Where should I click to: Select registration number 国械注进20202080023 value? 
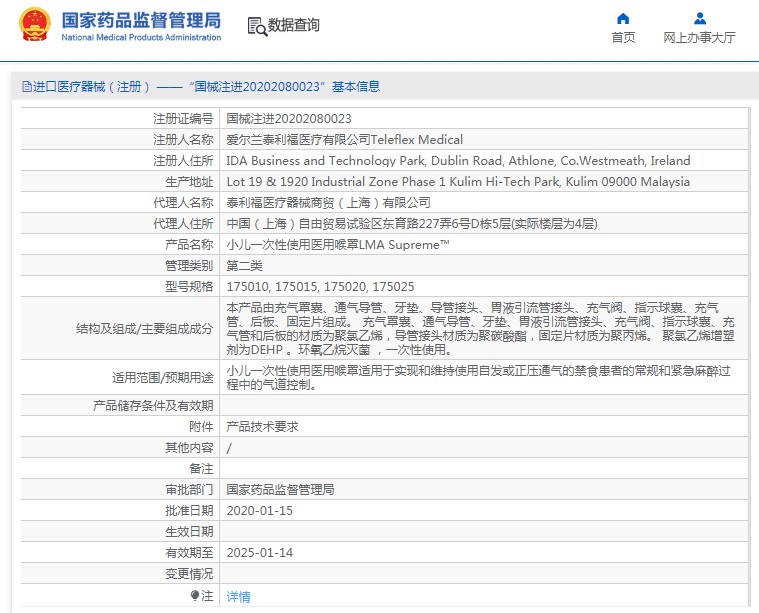tap(289, 119)
